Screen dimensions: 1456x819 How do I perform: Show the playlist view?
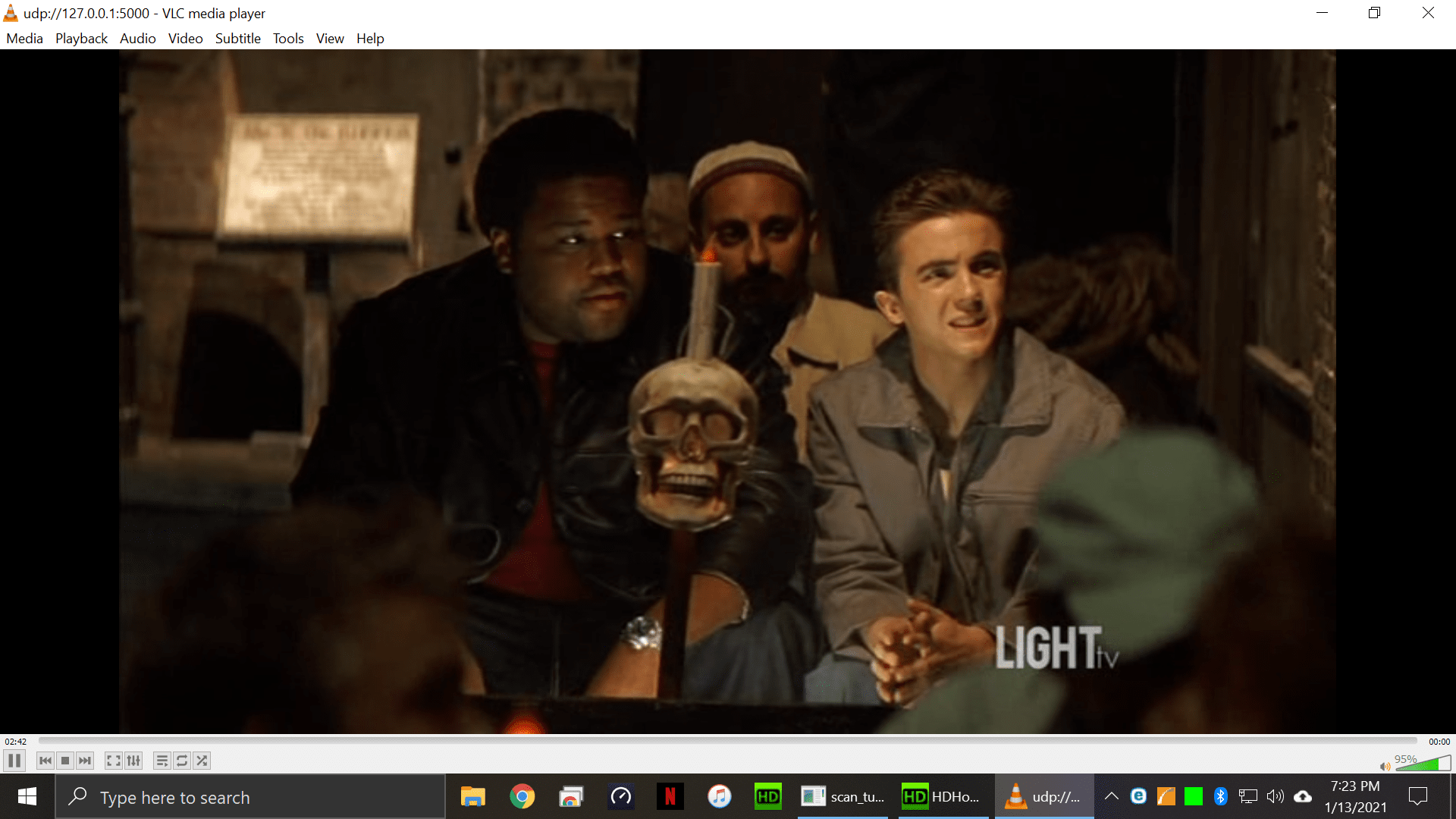tap(162, 761)
